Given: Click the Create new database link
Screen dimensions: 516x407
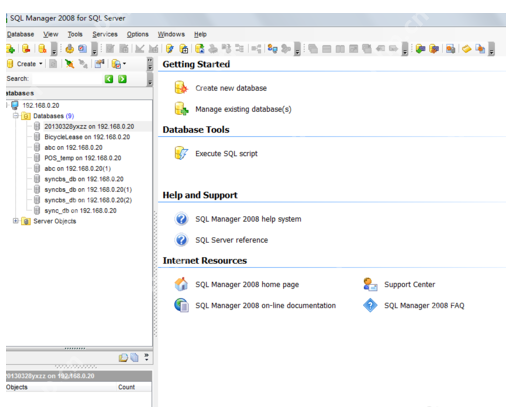Looking at the screenshot, I should tap(231, 88).
